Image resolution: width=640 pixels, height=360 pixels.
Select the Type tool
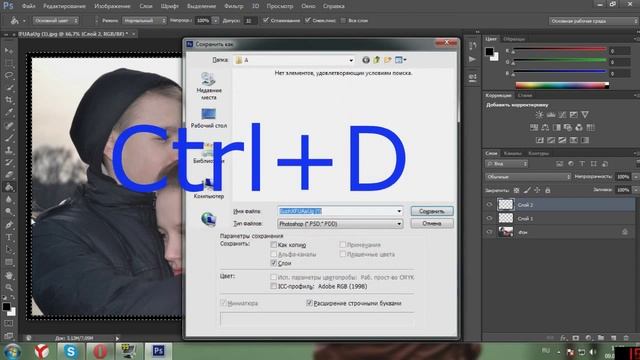9,237
